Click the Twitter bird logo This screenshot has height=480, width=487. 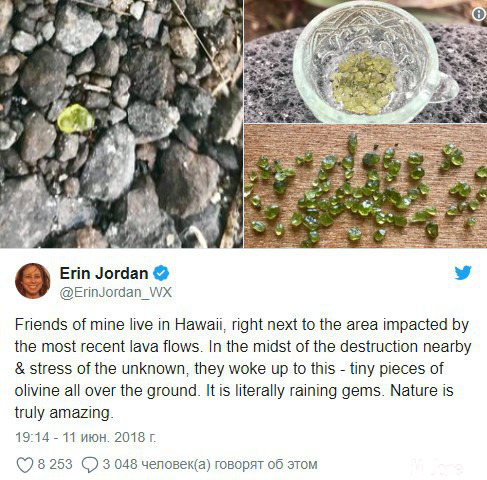point(463,273)
